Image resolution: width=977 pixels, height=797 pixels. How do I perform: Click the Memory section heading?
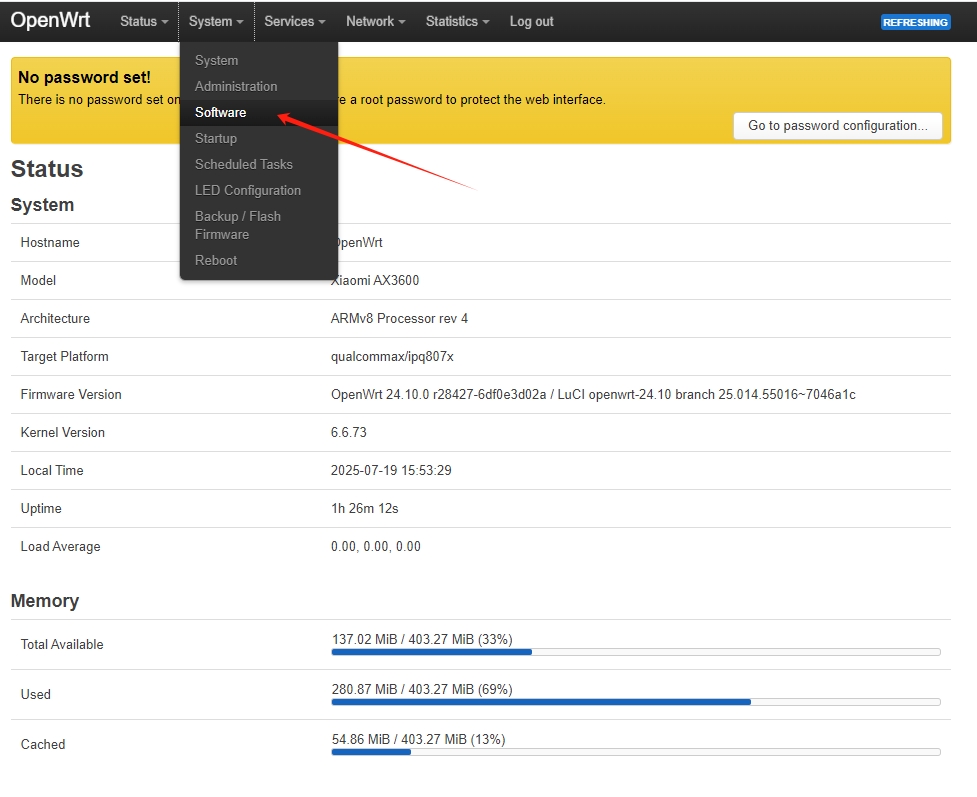pyautogui.click(x=45, y=601)
